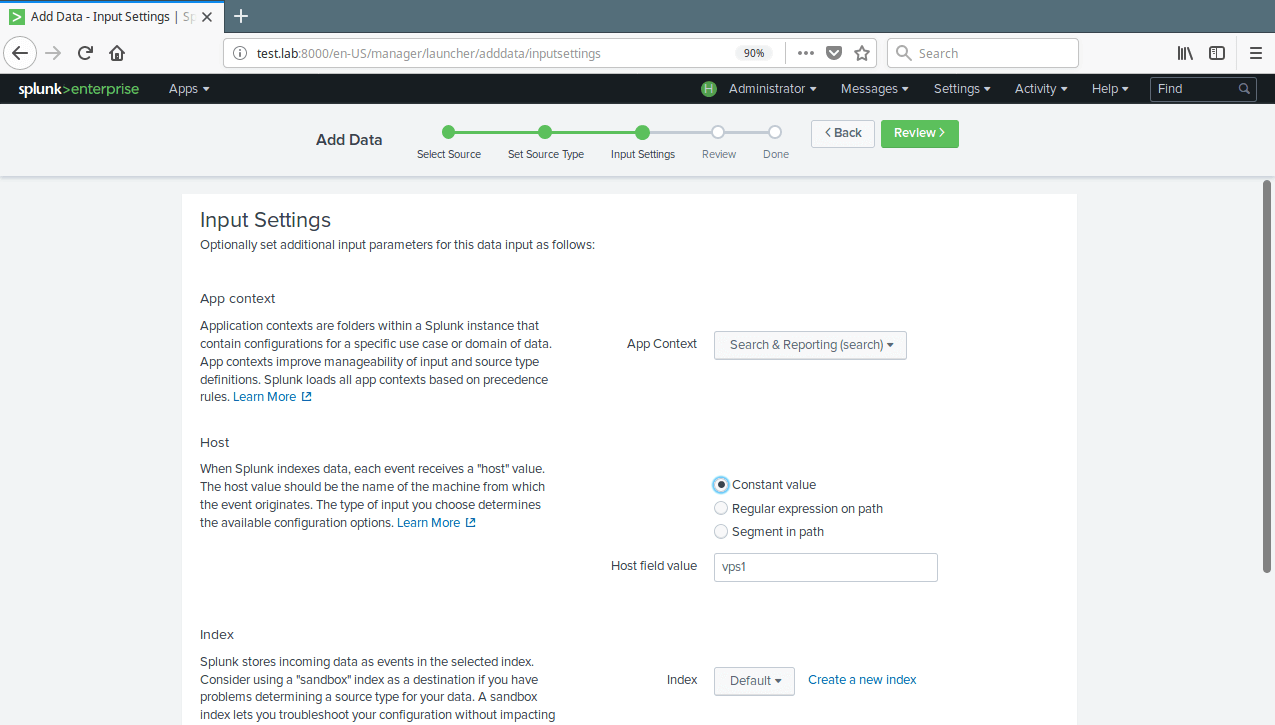Click the Splunk enterprise logo
The image size is (1275, 725).
tap(78, 89)
